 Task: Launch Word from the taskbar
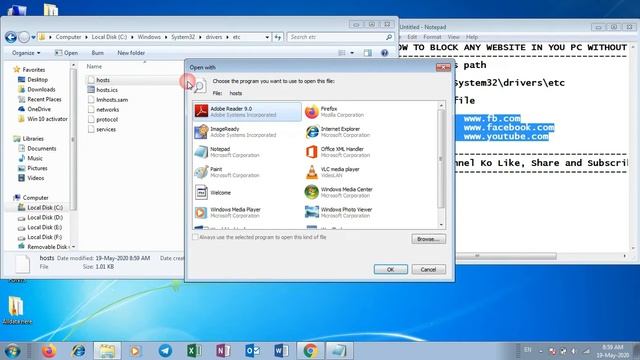click(x=281, y=351)
